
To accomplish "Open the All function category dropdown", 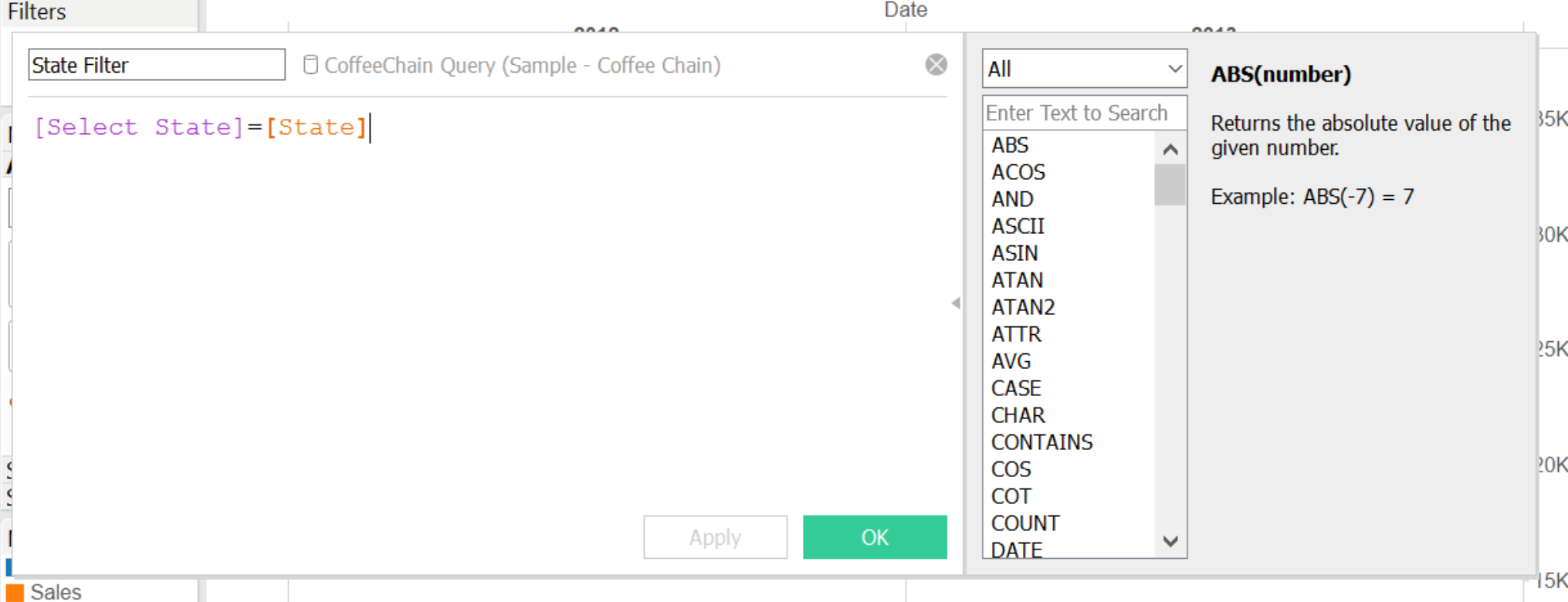I will tap(1084, 69).
